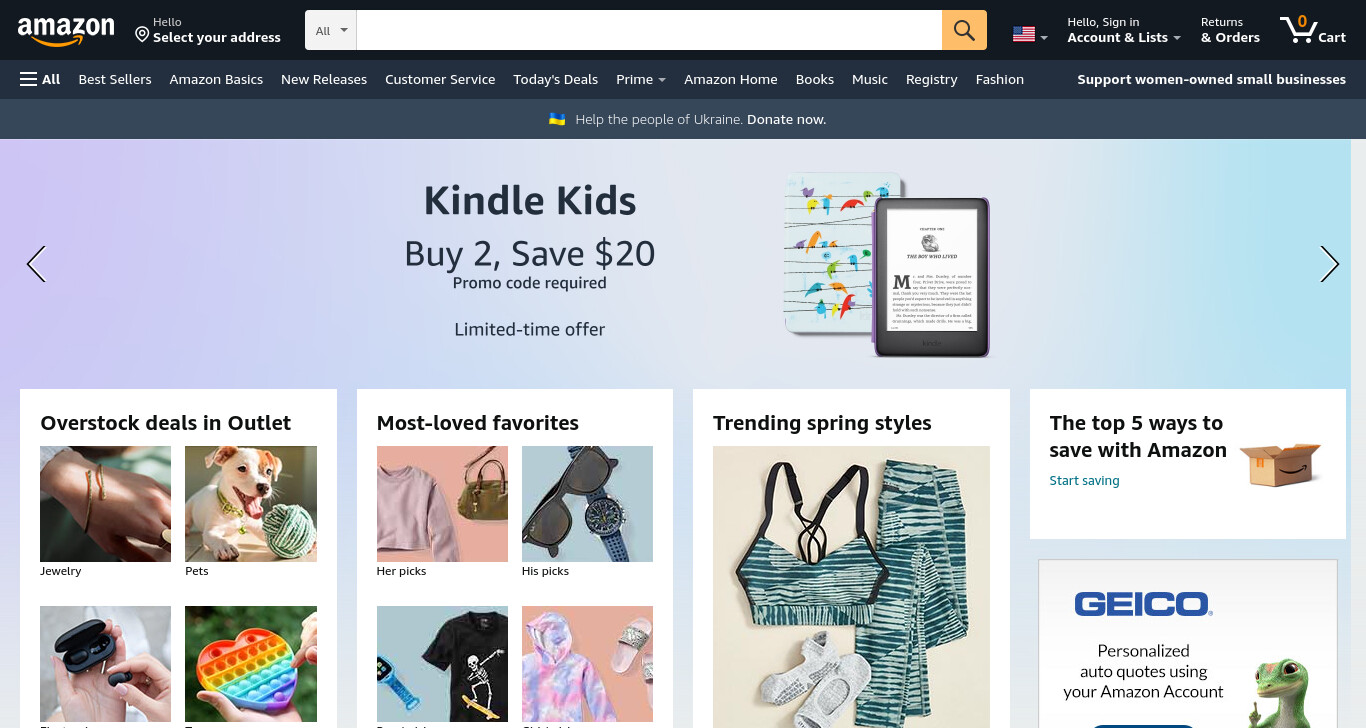Open the US flag language selector

click(x=1030, y=35)
